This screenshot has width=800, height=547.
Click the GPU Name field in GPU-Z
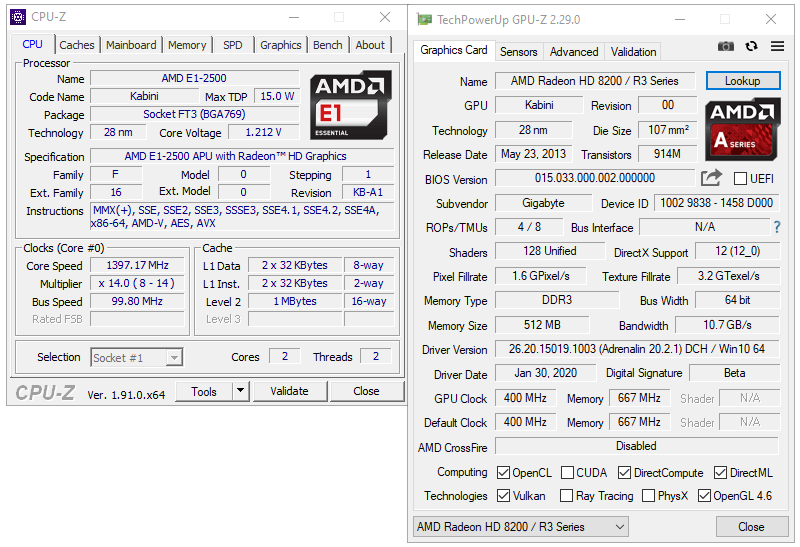click(595, 81)
